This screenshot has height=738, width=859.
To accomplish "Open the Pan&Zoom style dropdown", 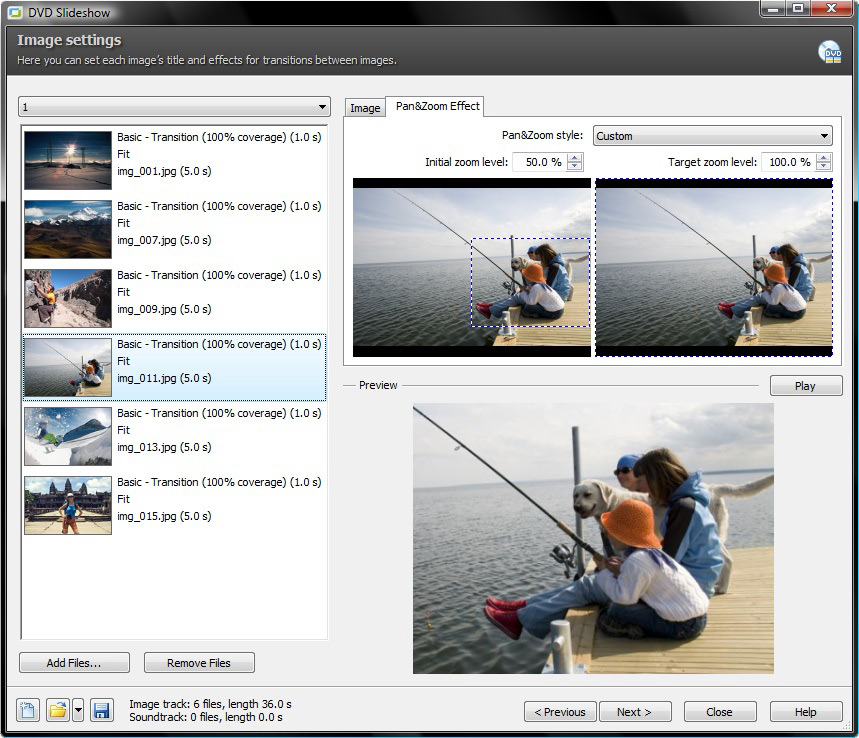I will click(x=712, y=136).
